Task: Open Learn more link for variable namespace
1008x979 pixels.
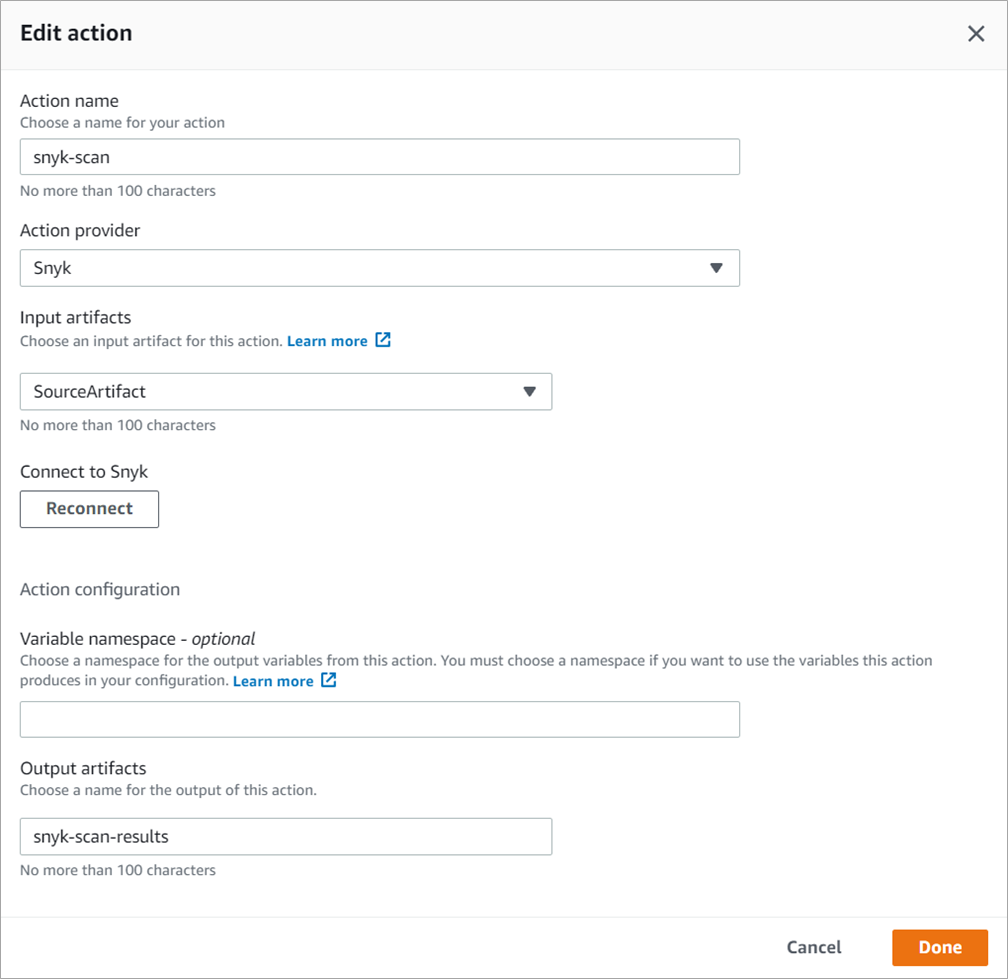Action: (x=273, y=681)
